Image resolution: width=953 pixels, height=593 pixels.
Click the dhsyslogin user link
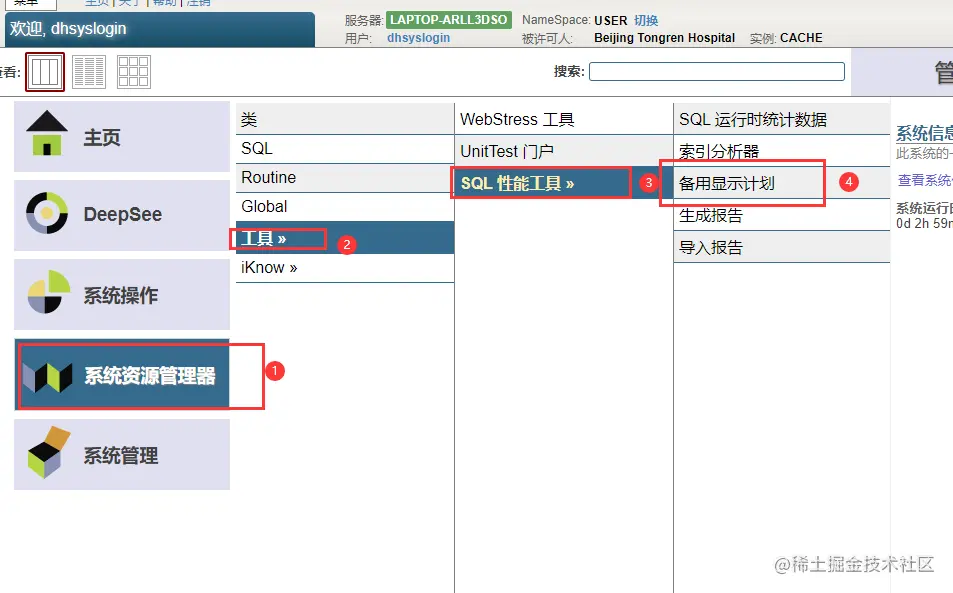click(x=418, y=38)
